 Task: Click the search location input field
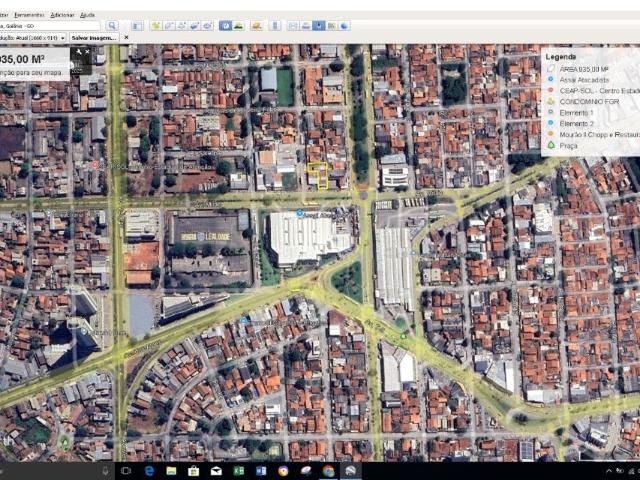click(x=50, y=26)
